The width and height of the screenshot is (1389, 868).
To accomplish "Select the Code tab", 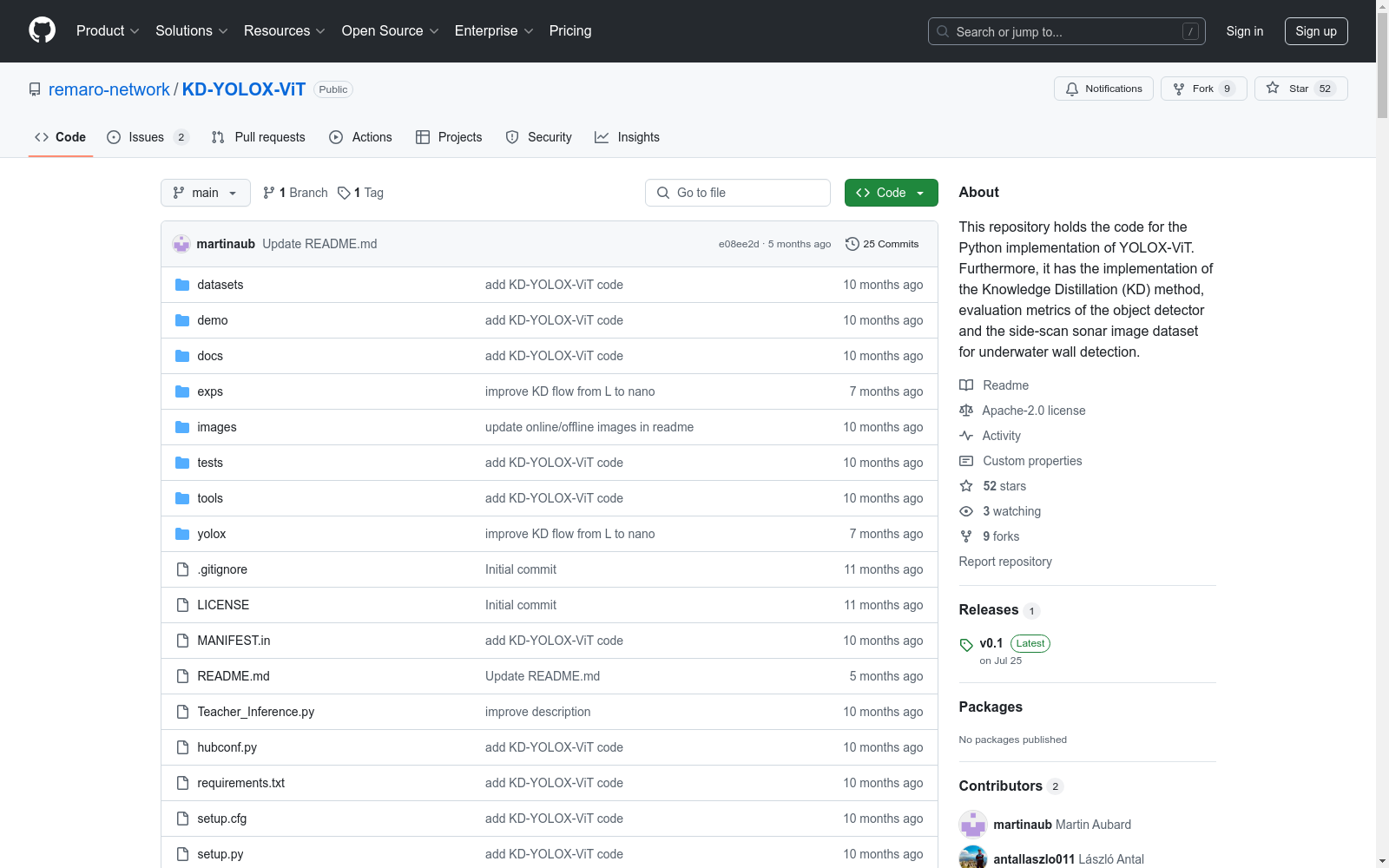I will [61, 137].
